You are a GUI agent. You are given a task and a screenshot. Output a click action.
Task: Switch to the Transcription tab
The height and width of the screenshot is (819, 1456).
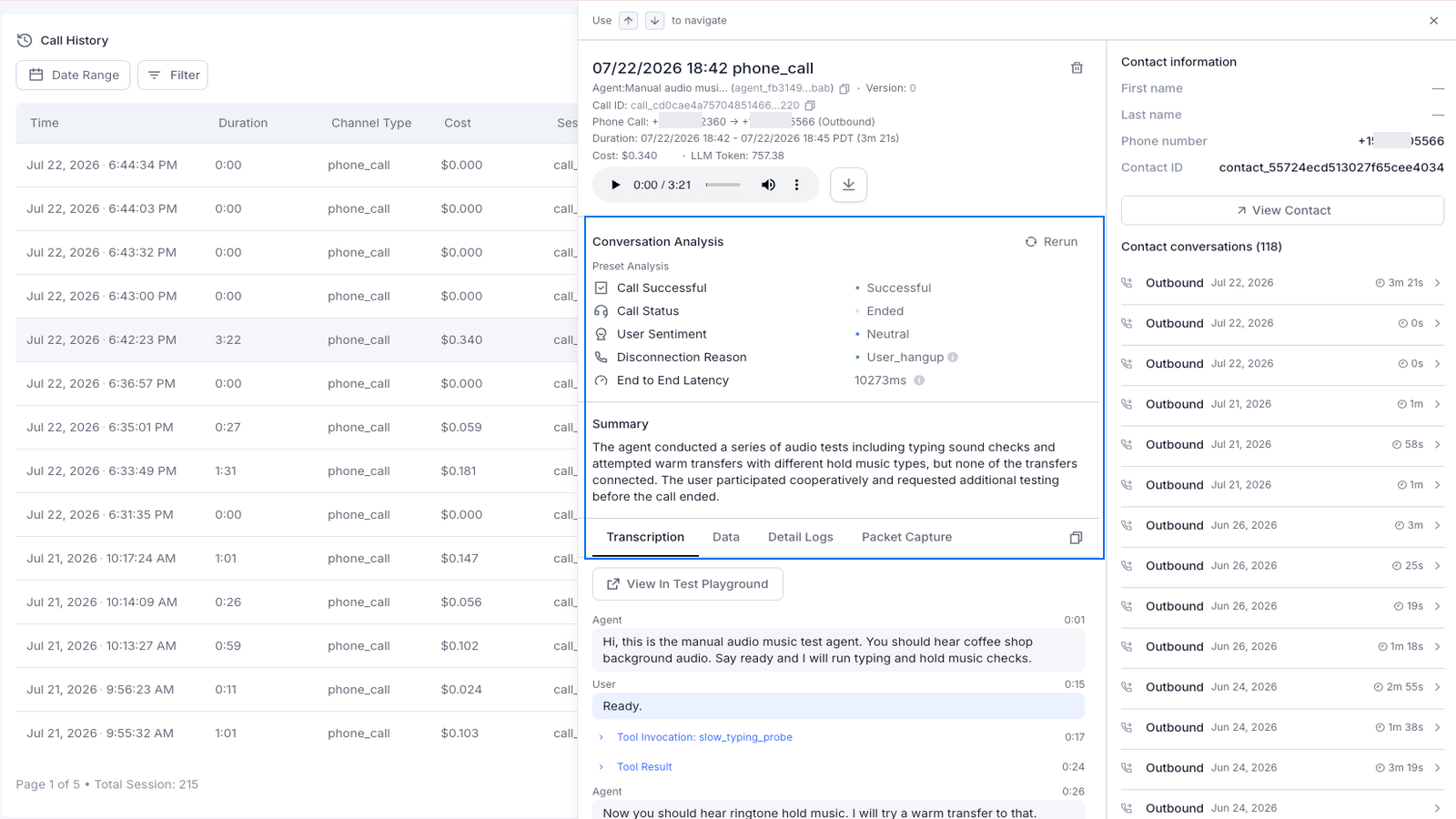click(645, 537)
